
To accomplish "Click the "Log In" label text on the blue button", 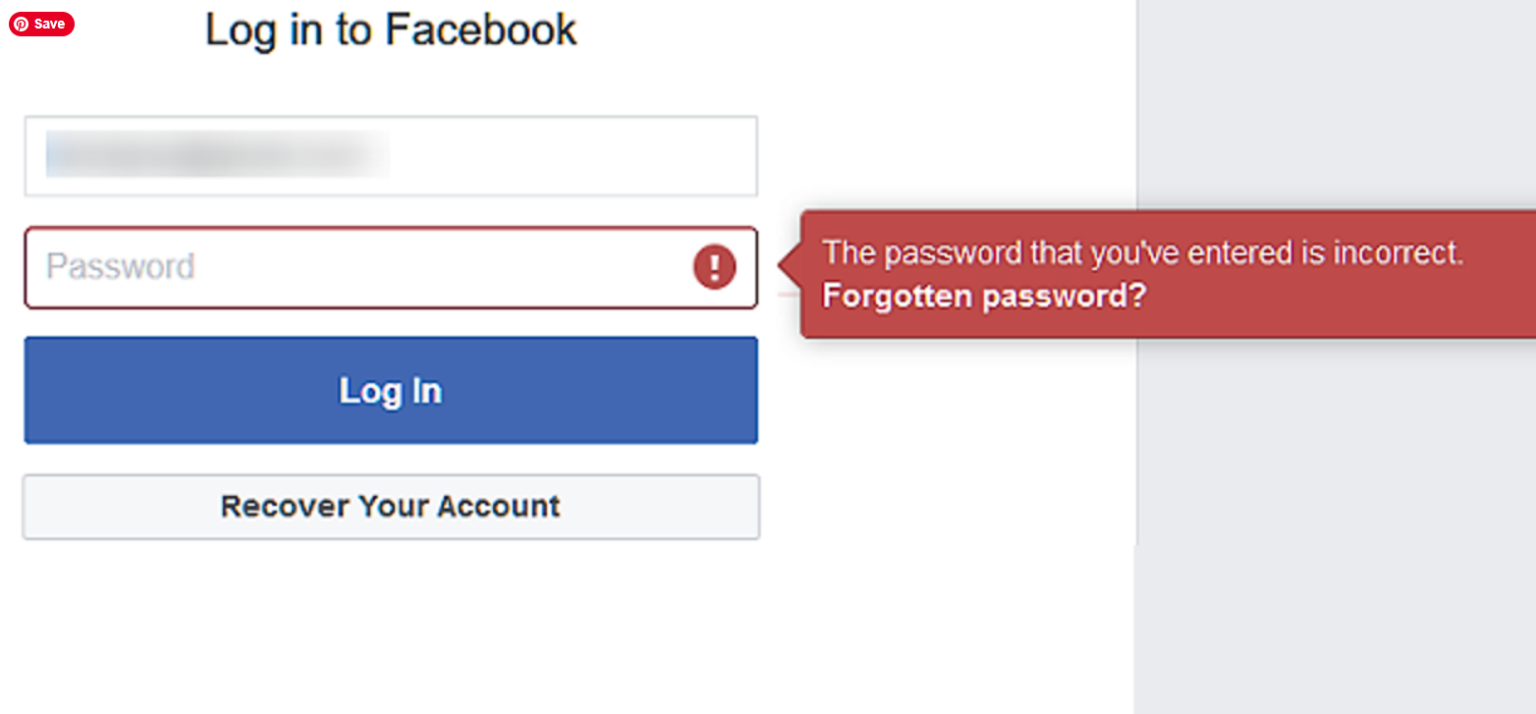I will [x=391, y=390].
